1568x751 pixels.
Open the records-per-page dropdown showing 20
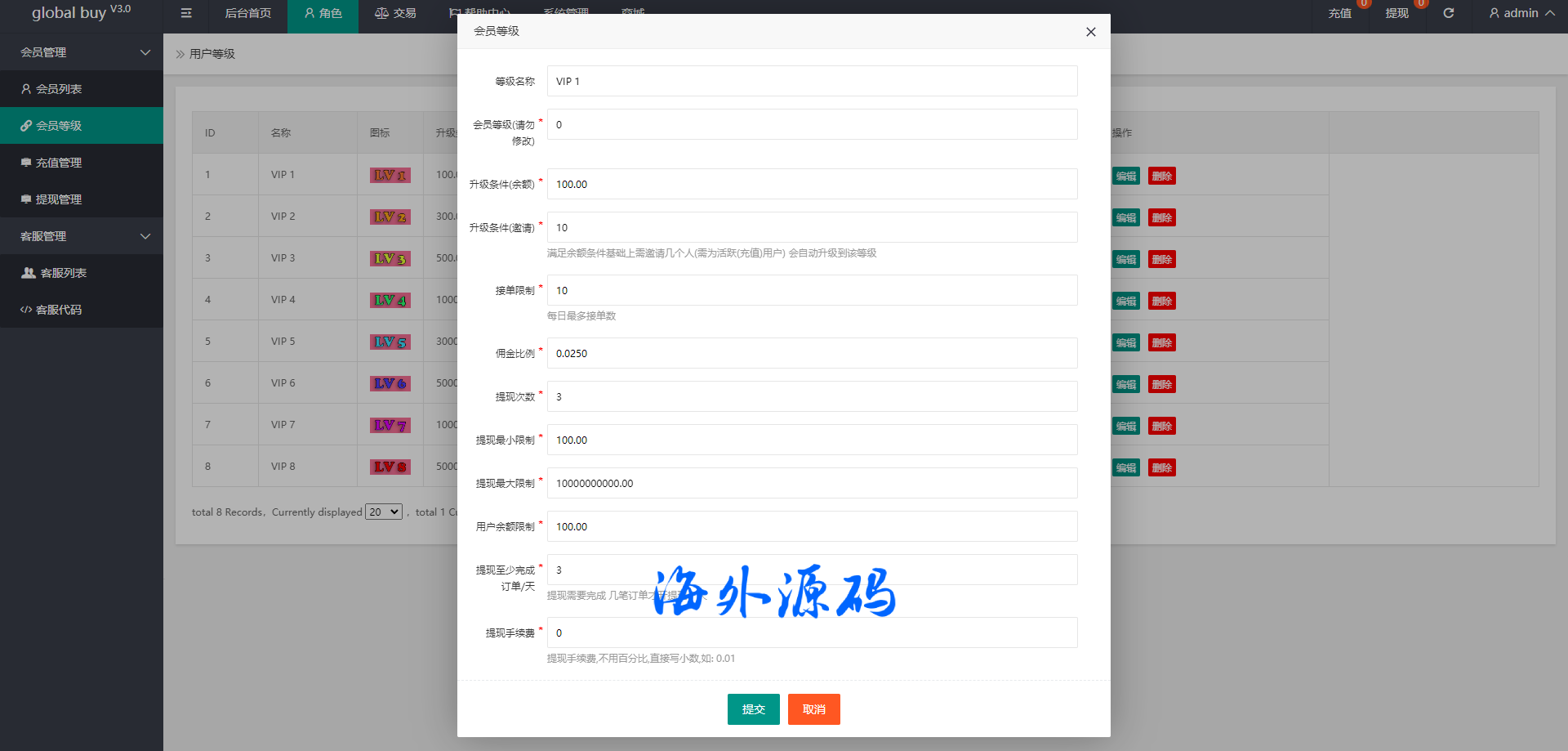tap(383, 512)
